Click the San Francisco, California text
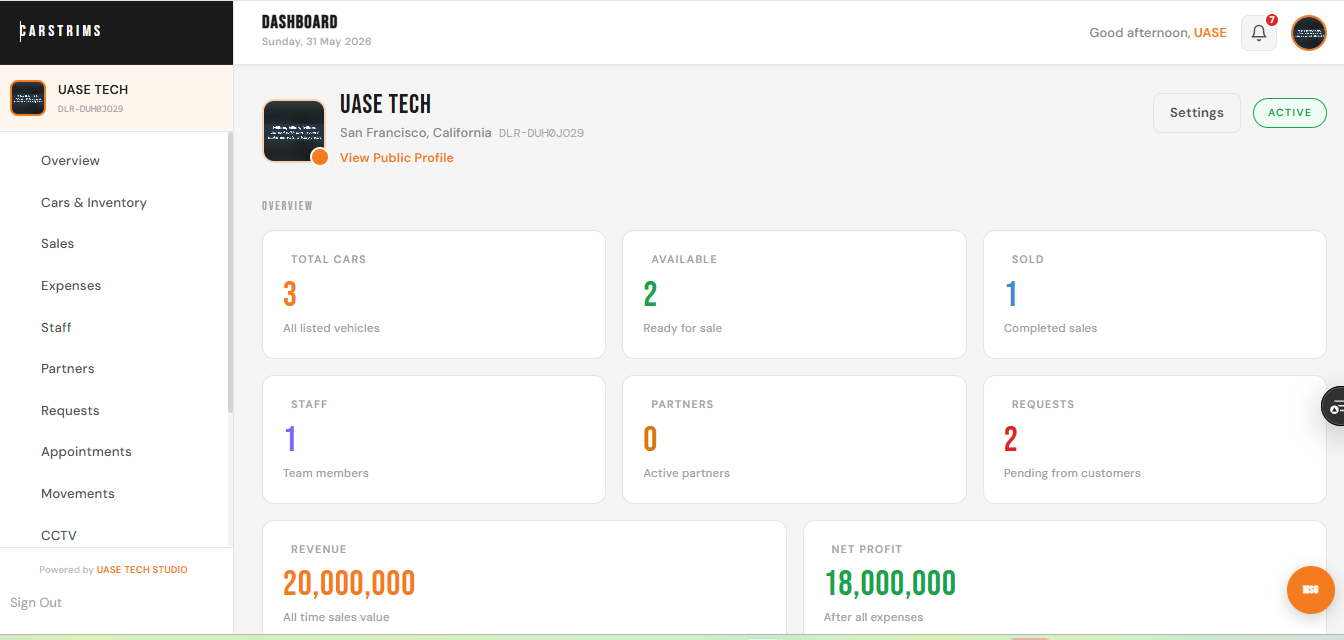 pyautogui.click(x=416, y=133)
